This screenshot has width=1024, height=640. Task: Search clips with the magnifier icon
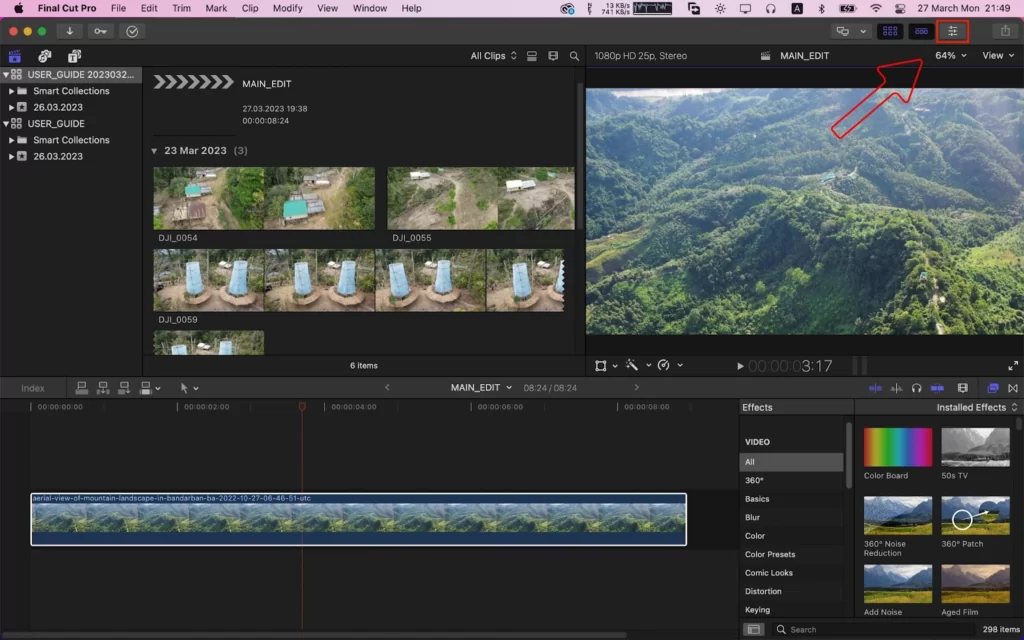[574, 56]
